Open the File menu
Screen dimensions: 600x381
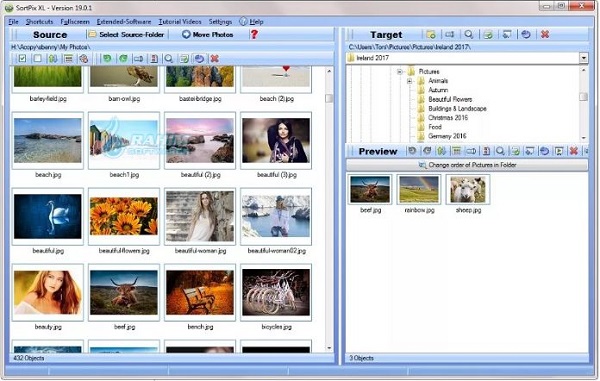[13, 22]
